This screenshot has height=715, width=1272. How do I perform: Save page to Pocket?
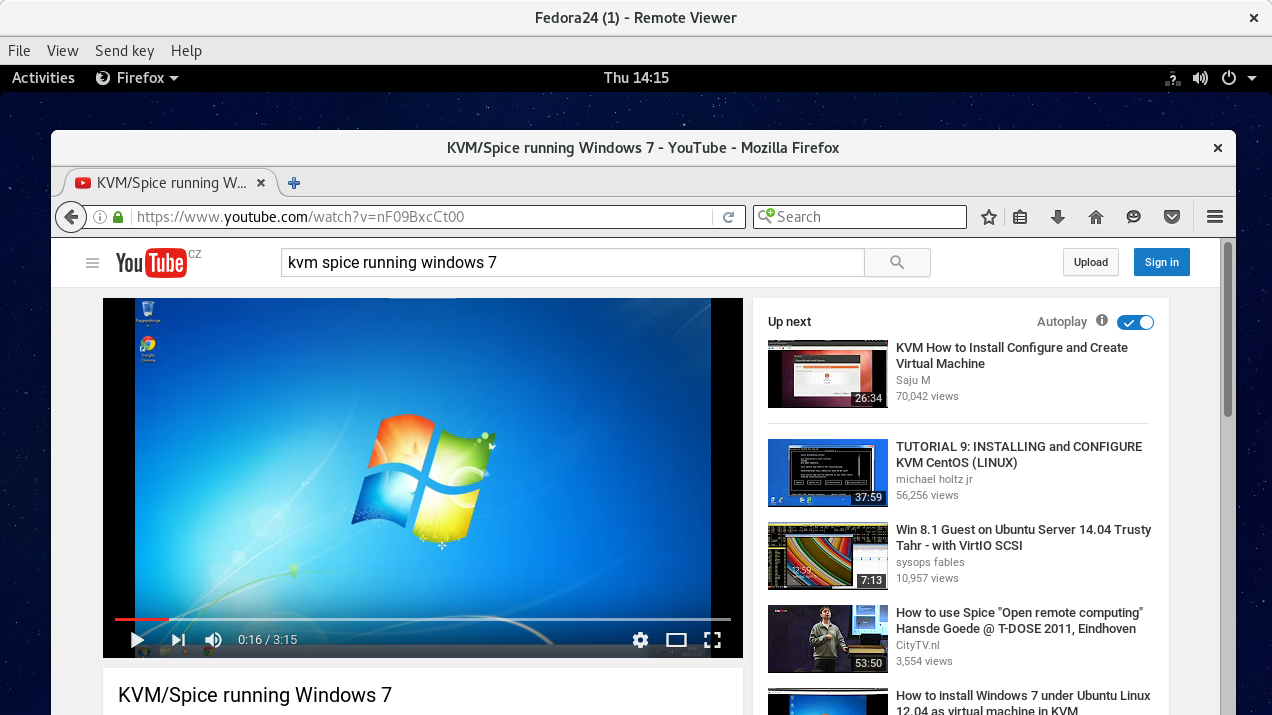(1172, 217)
